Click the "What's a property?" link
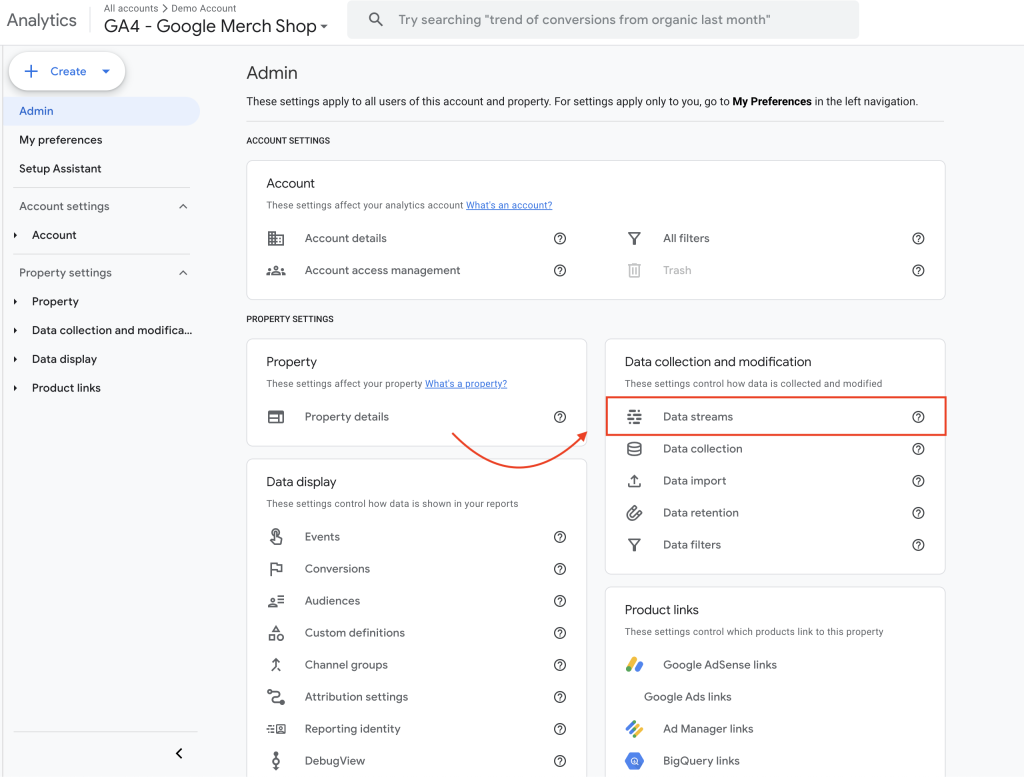1024x777 pixels. (x=466, y=384)
